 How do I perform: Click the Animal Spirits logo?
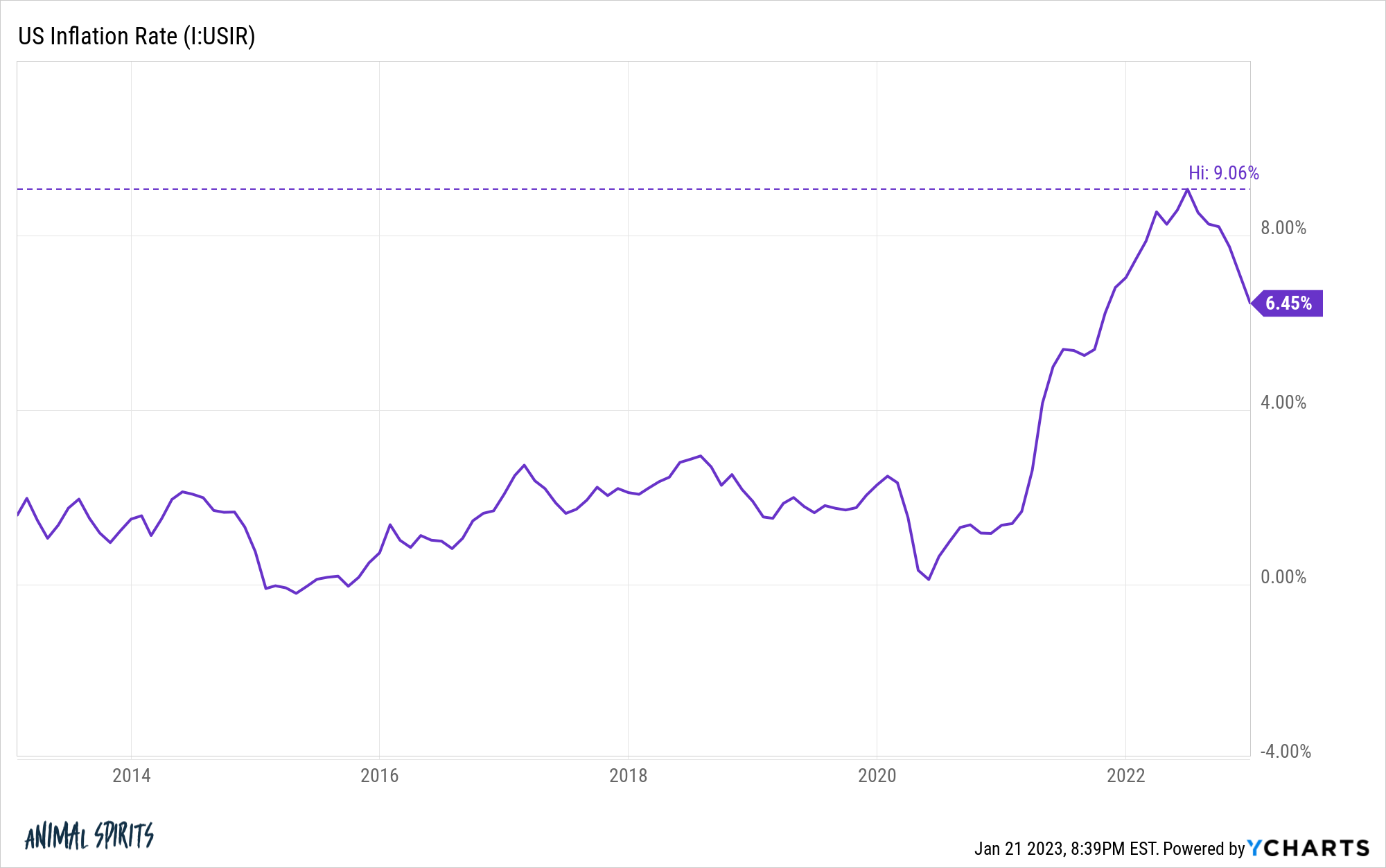click(89, 835)
